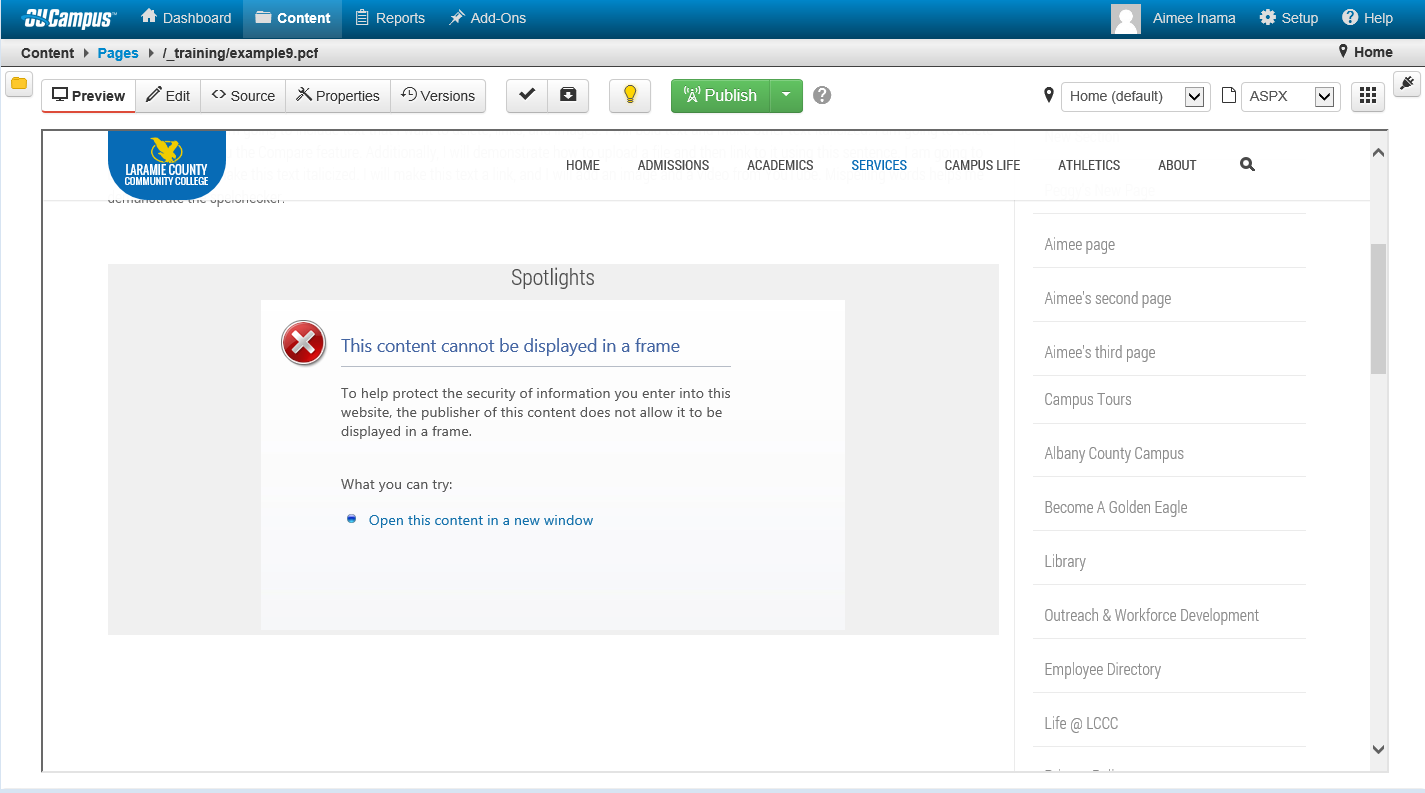Click the gray help question mark icon
1425x793 pixels.
tap(822, 95)
